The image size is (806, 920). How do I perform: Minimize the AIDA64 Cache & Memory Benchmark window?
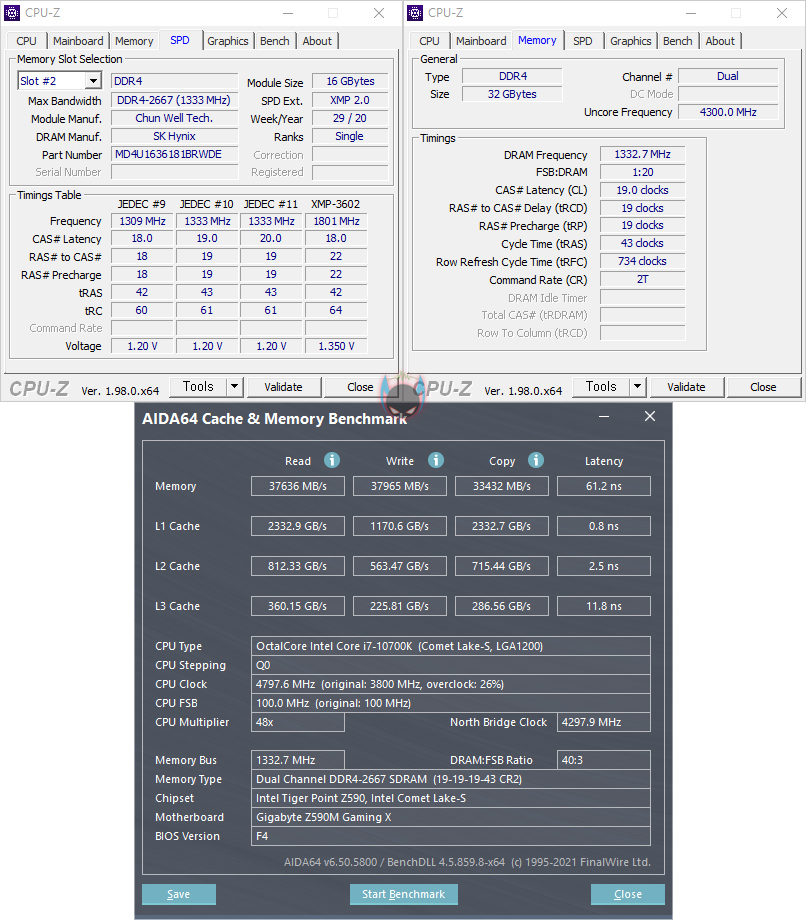[604, 417]
